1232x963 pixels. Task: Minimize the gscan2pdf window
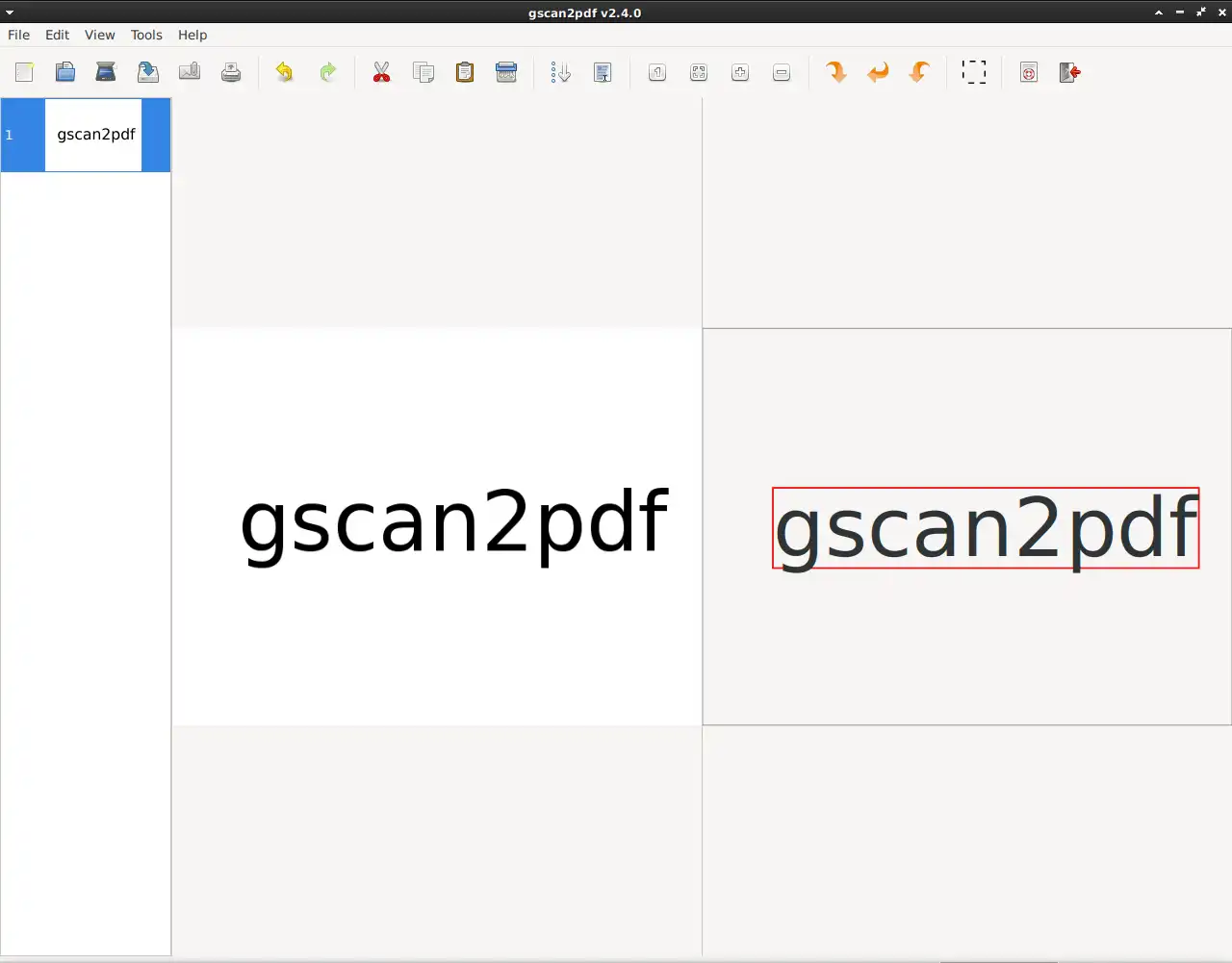(x=1180, y=13)
